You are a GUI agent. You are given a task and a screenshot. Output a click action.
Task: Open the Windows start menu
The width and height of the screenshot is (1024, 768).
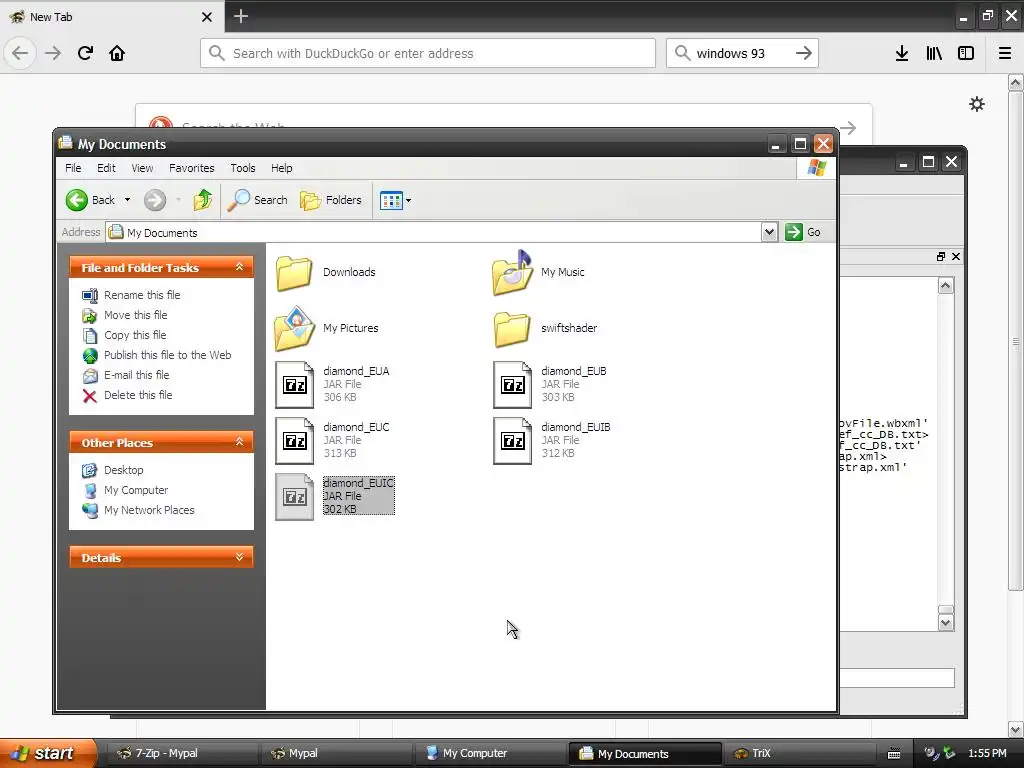[x=47, y=753]
